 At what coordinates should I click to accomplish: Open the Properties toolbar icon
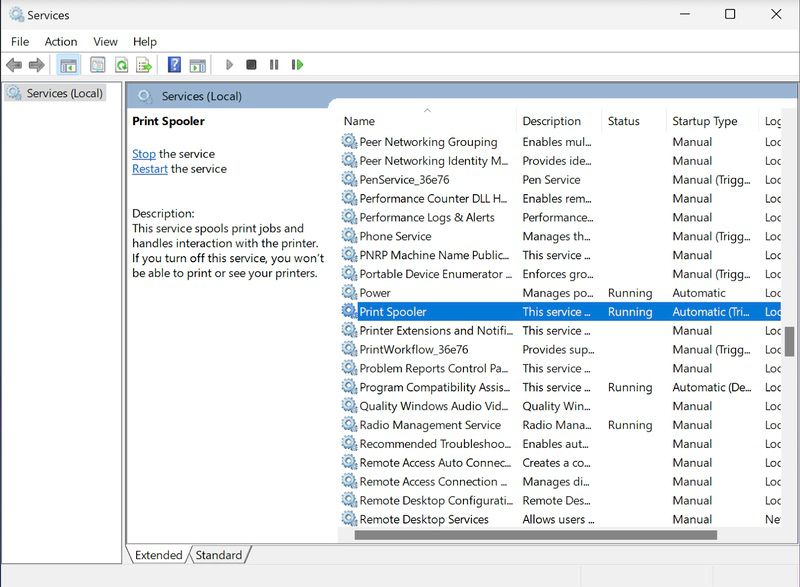[x=97, y=65]
